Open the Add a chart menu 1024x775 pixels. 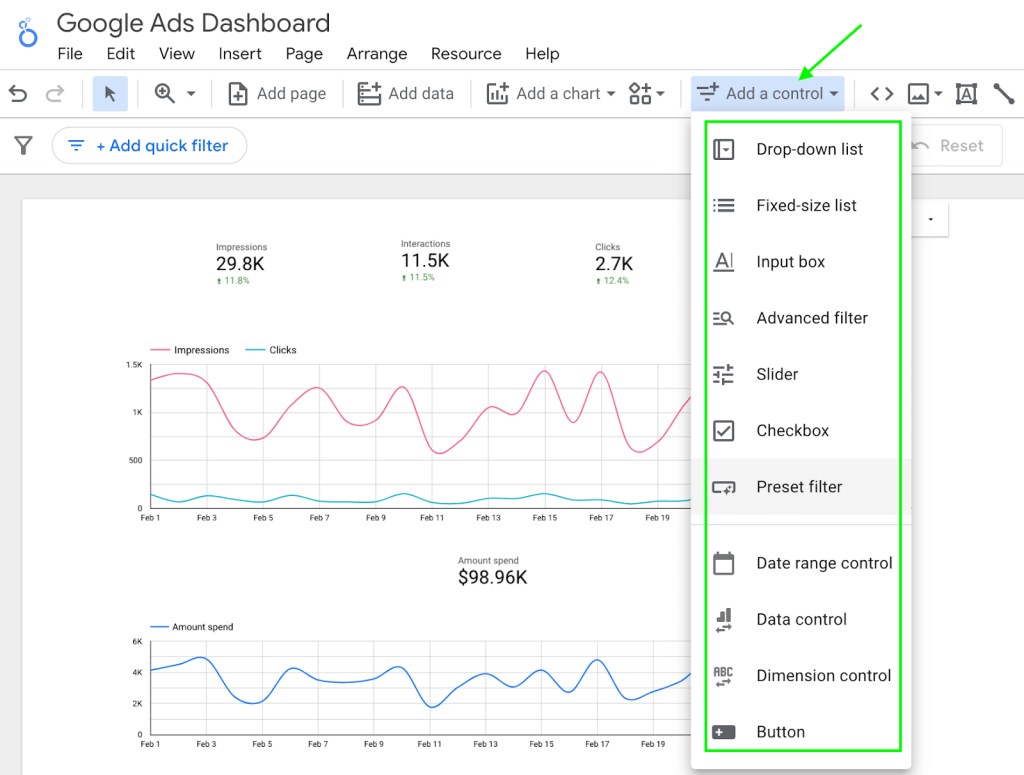[x=551, y=94]
